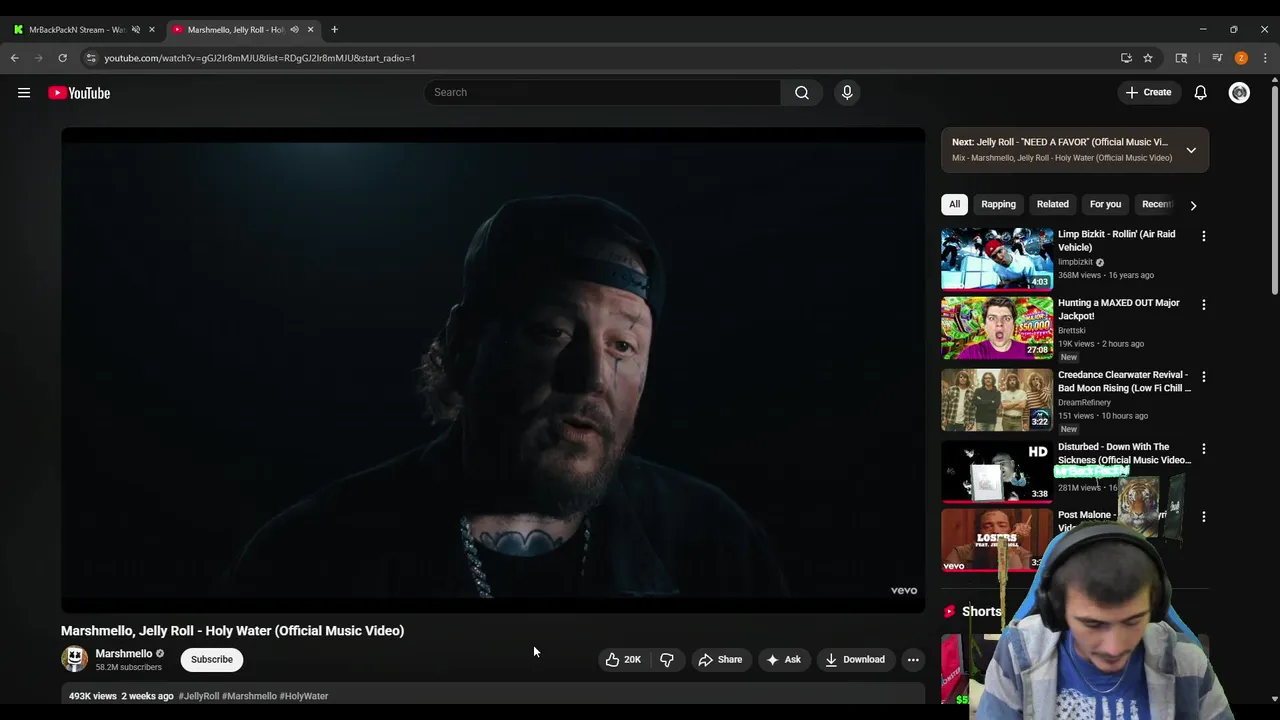
Task: Click the Brettski channel name
Action: tap(1071, 330)
